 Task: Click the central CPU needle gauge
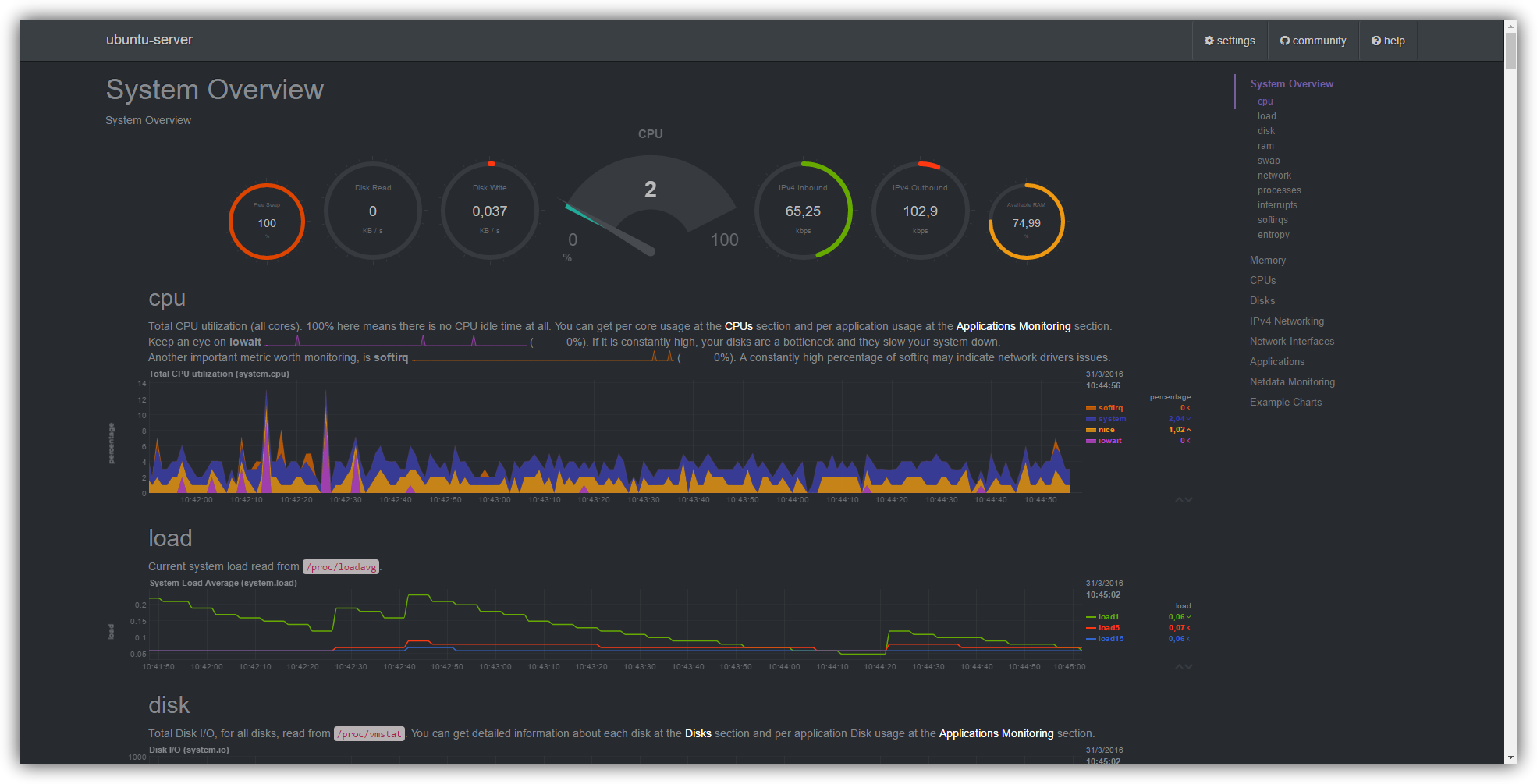[x=650, y=206]
